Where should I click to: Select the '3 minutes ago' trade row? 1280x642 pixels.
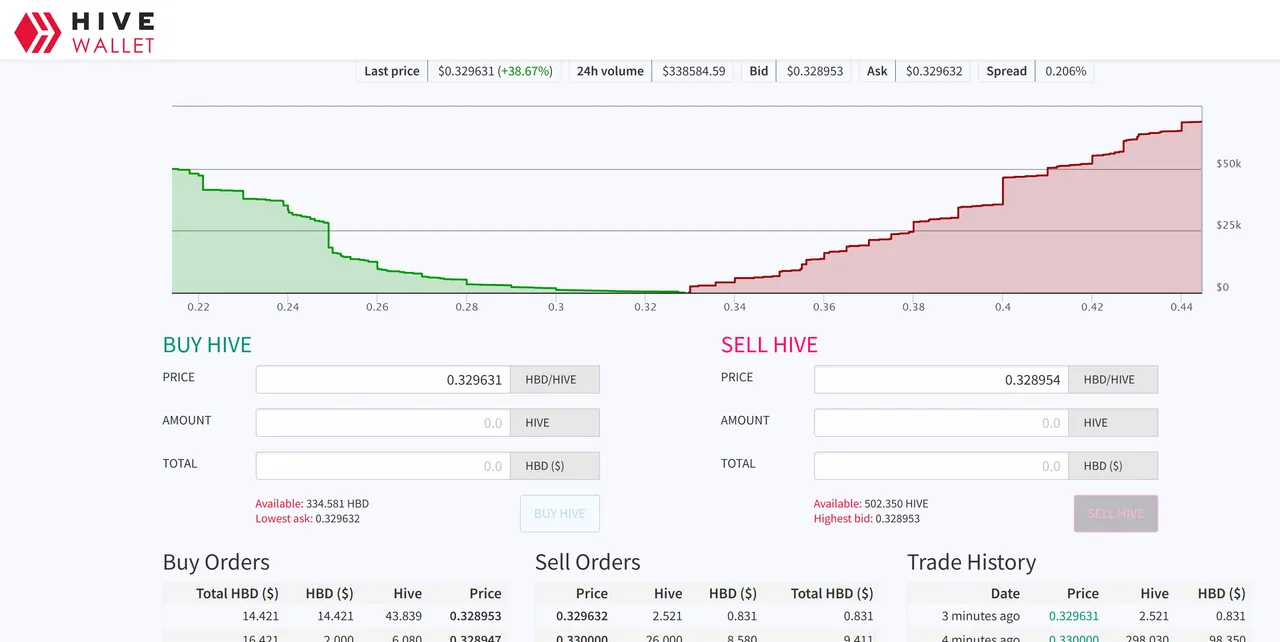(x=1081, y=616)
